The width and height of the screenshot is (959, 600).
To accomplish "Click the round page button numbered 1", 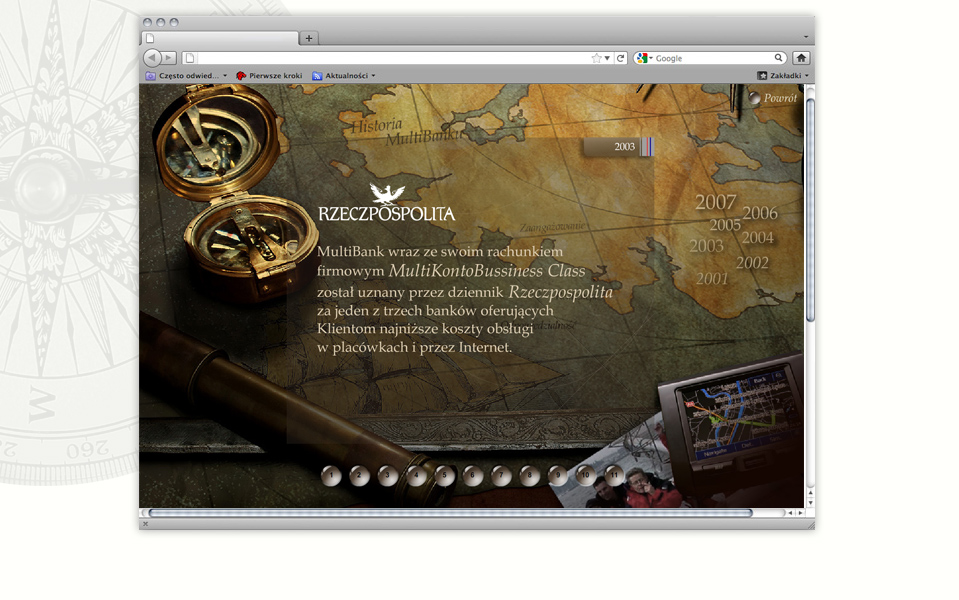I will coord(331,476).
